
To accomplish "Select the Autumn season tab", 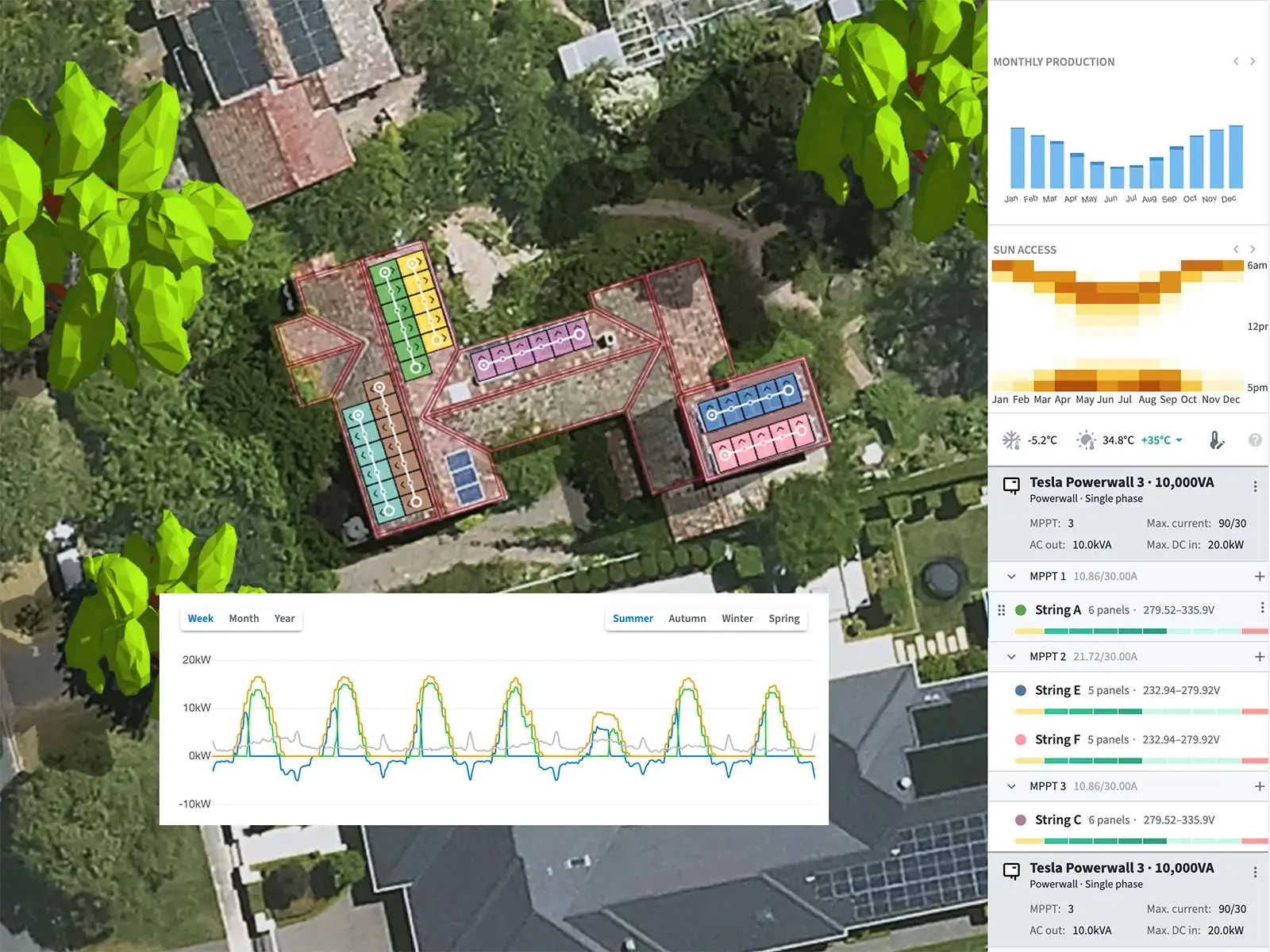I will point(687,619).
